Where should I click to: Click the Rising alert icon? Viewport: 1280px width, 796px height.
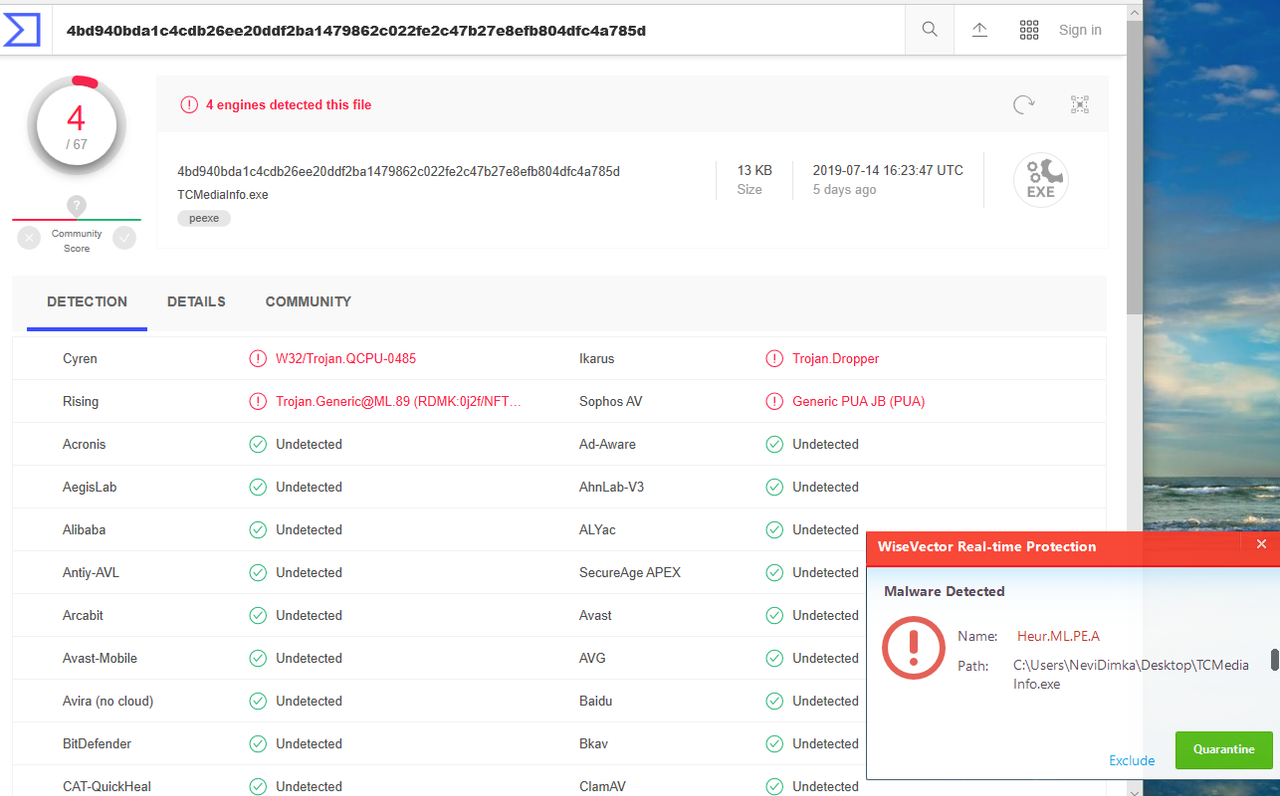[258, 401]
